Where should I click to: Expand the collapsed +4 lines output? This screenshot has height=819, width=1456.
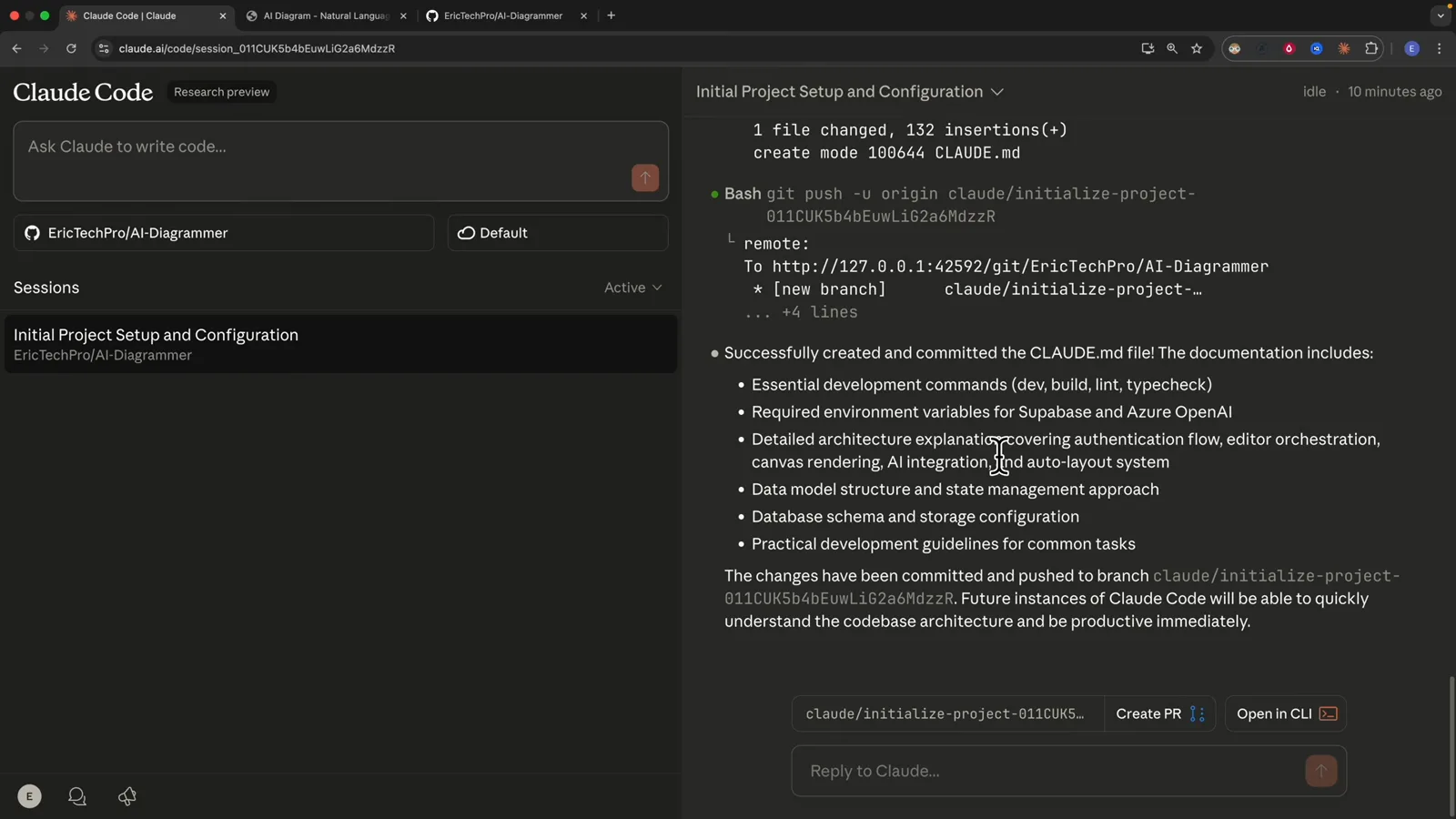tap(801, 312)
